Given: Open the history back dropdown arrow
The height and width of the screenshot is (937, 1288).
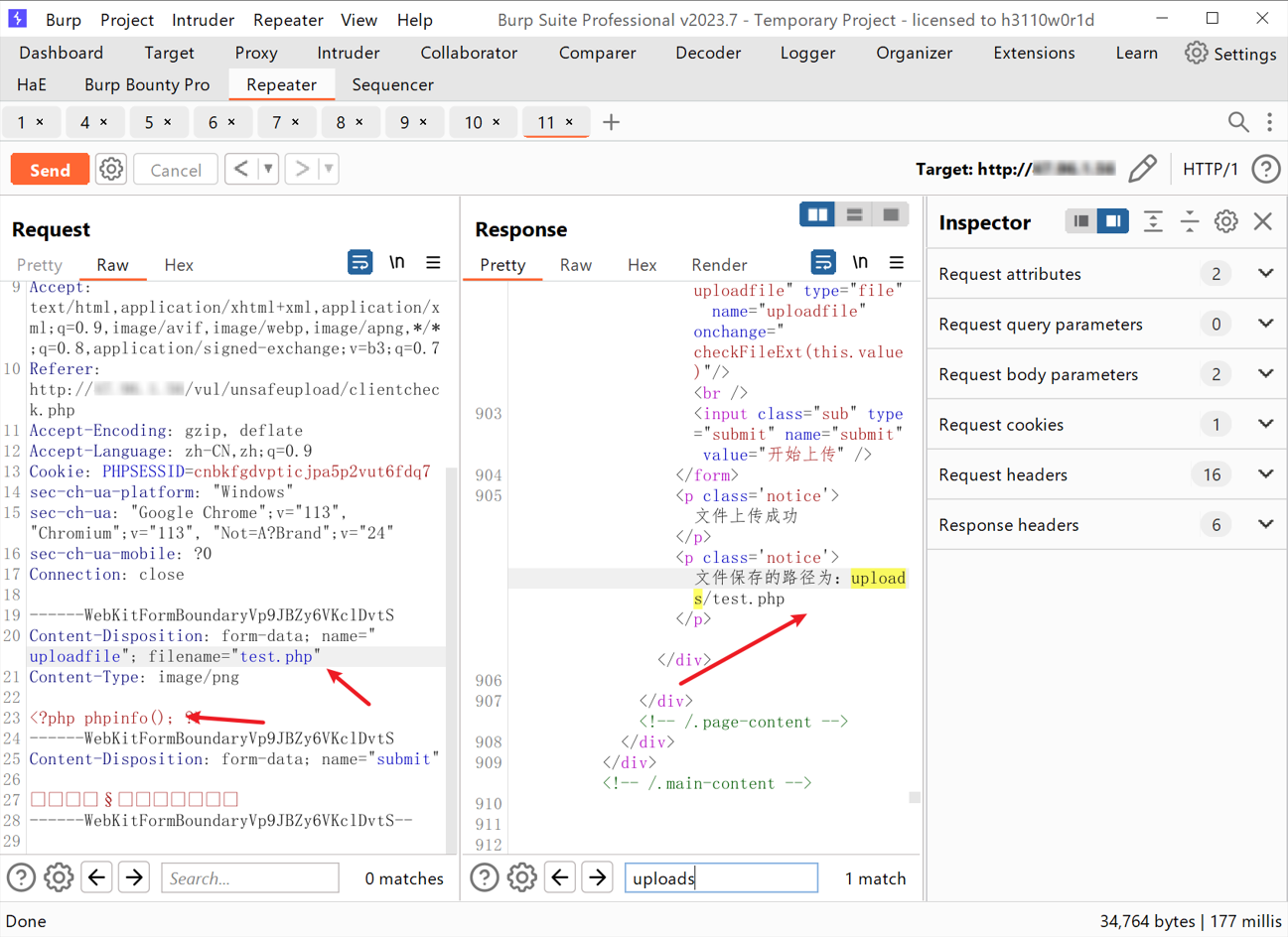Looking at the screenshot, I should pos(268,170).
